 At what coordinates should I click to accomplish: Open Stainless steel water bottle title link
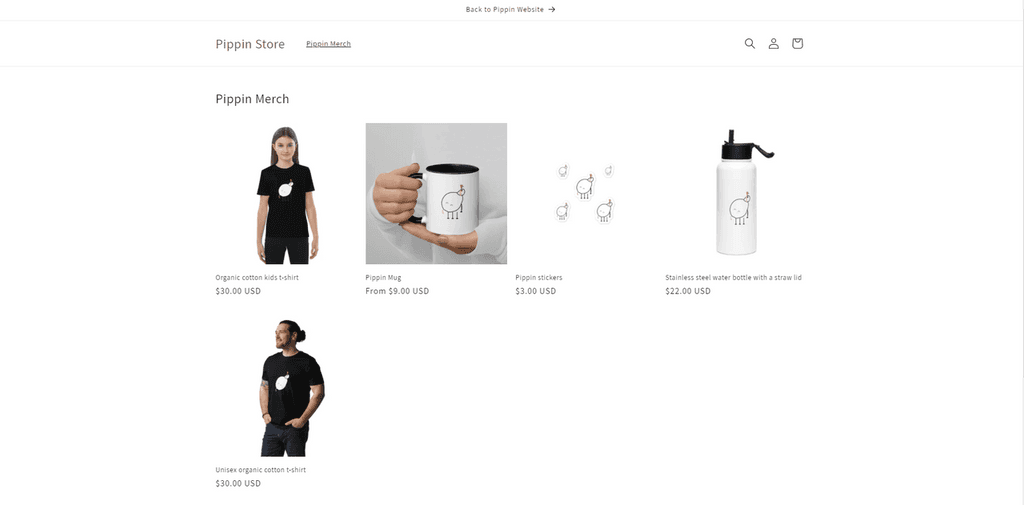[x=733, y=278]
